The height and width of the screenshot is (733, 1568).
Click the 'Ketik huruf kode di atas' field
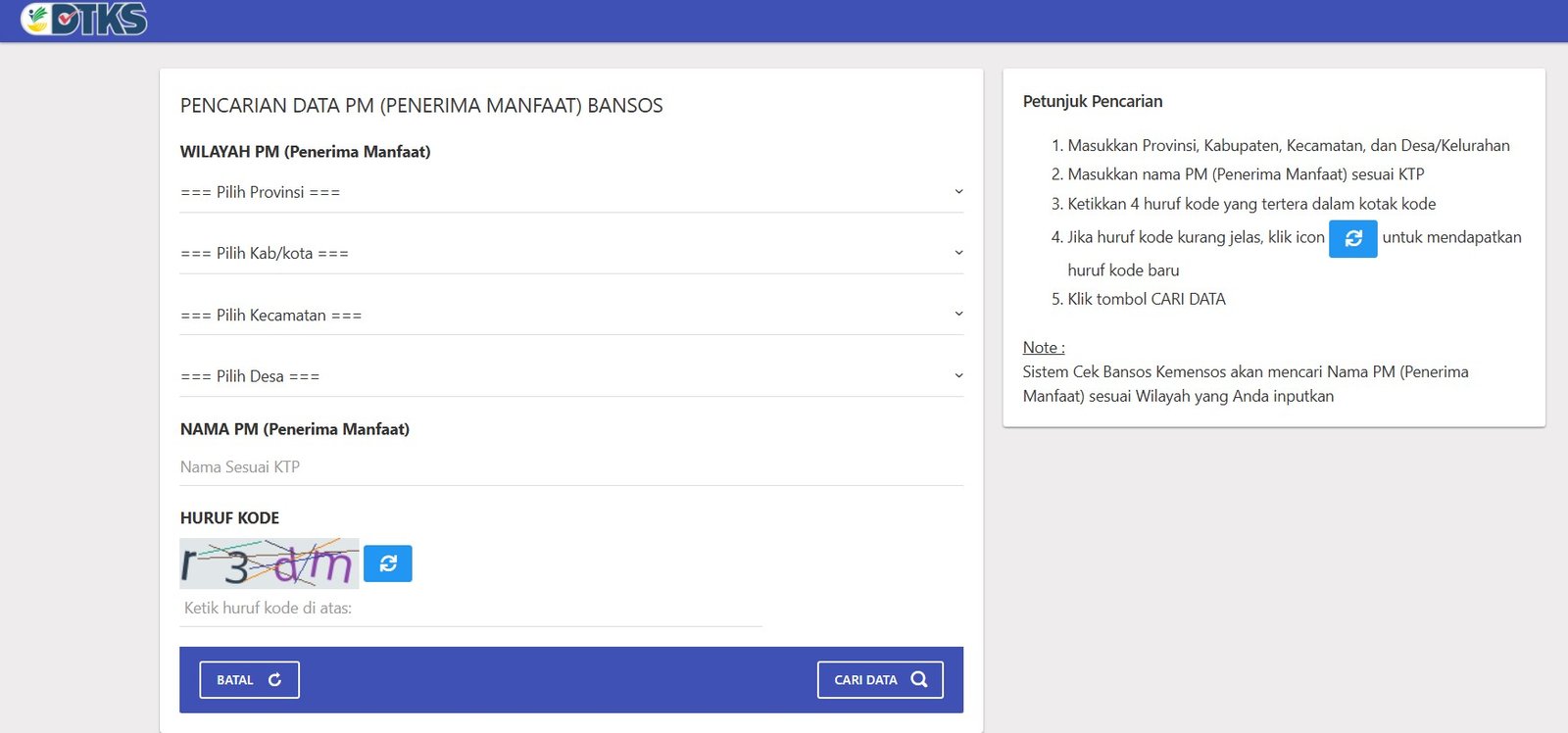470,609
